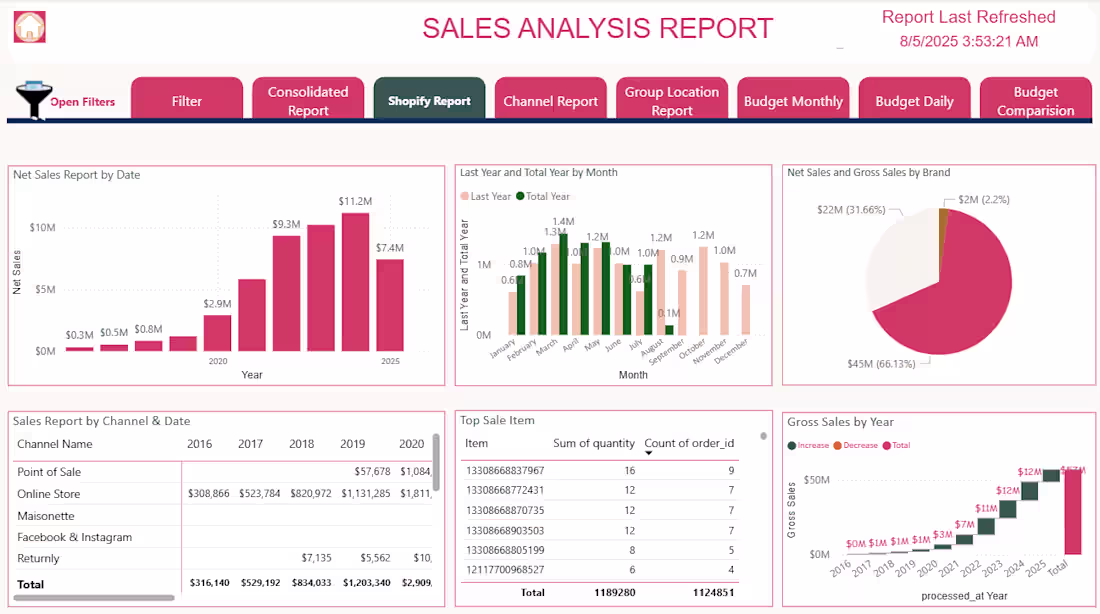Click the $308,866 cell for Online Store
The width and height of the screenshot is (1100, 614).
pyautogui.click(x=208, y=494)
